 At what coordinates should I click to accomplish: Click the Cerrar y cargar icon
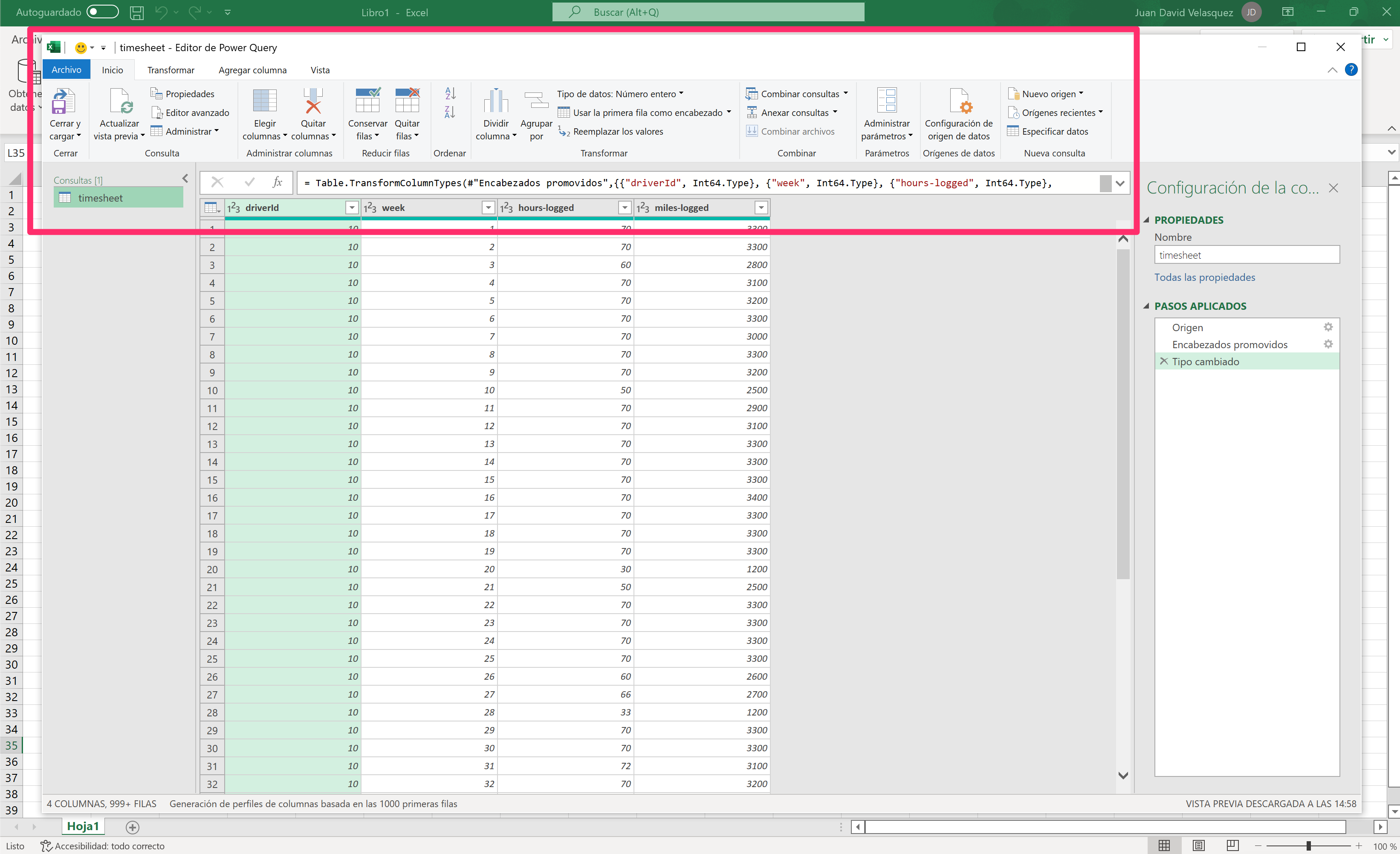[x=64, y=101]
